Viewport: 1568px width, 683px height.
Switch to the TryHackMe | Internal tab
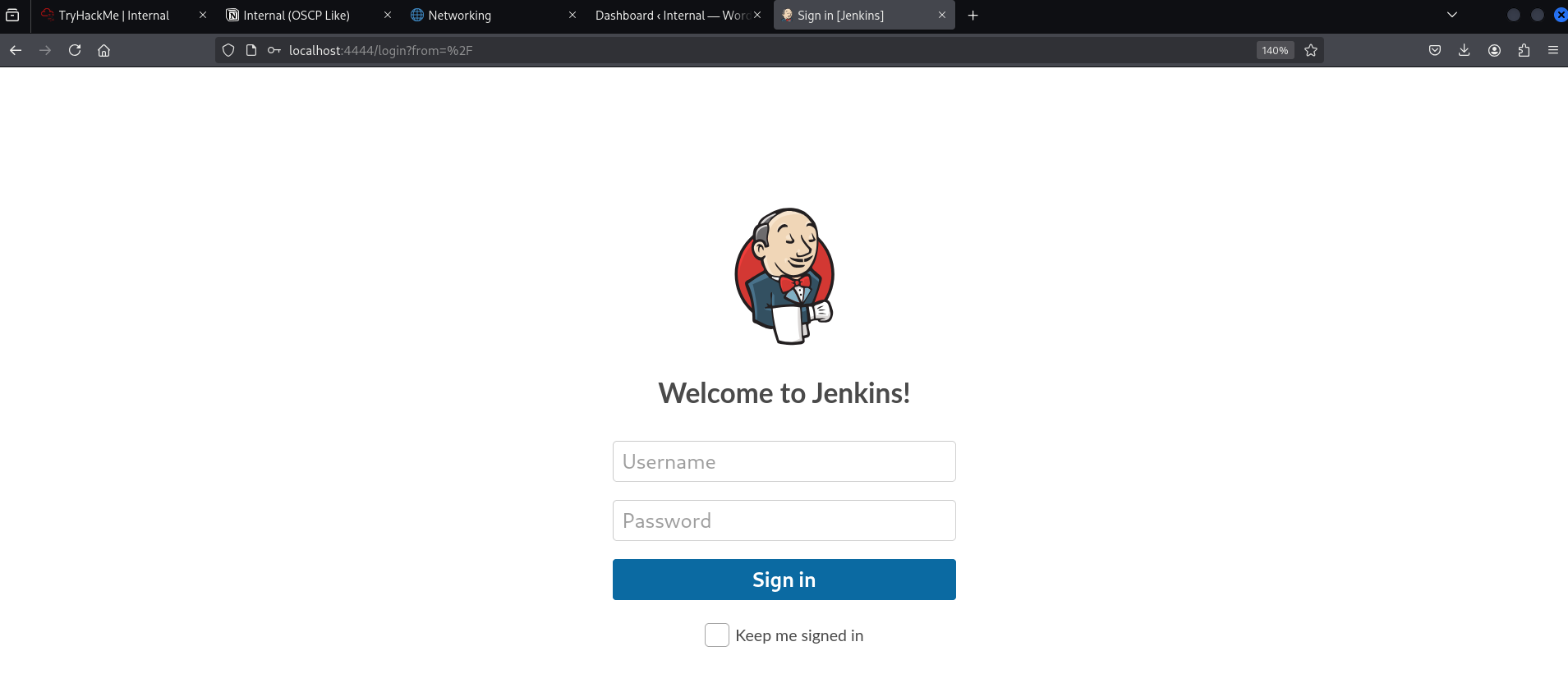[114, 15]
